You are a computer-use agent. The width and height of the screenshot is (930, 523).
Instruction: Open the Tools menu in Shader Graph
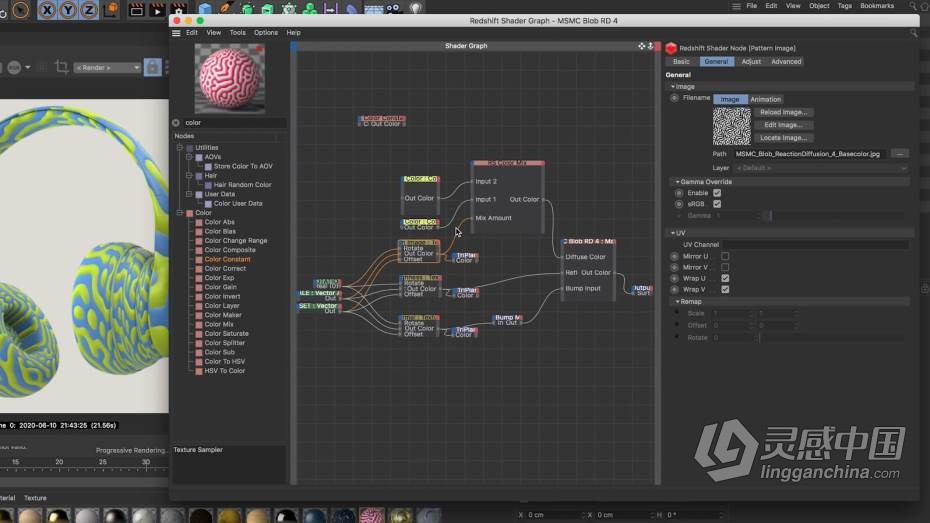(237, 33)
